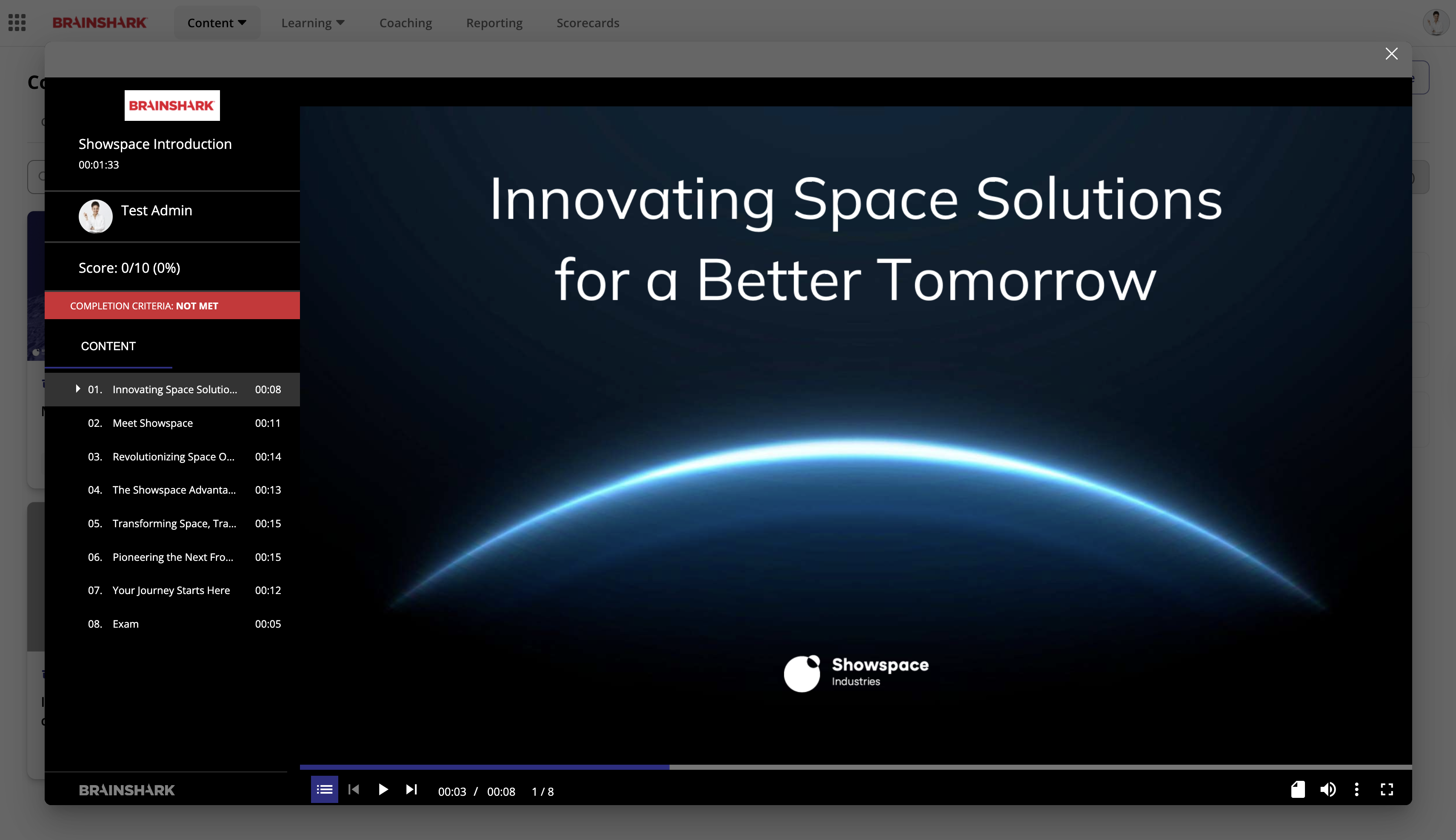Click the Showspace Introduction title
The image size is (1456, 840).
(155, 144)
